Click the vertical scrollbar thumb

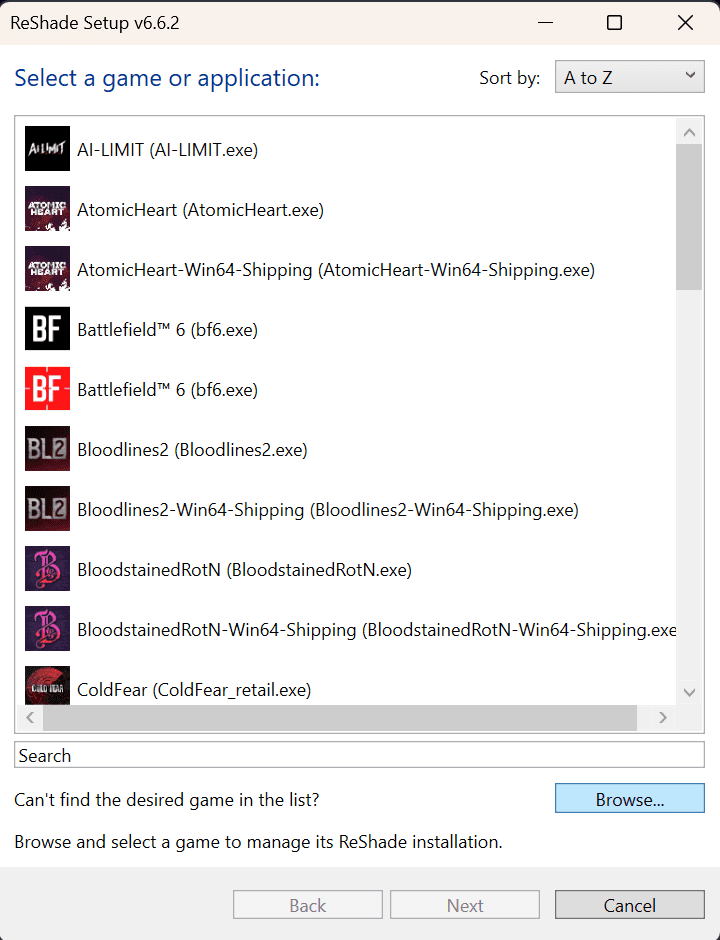(689, 217)
